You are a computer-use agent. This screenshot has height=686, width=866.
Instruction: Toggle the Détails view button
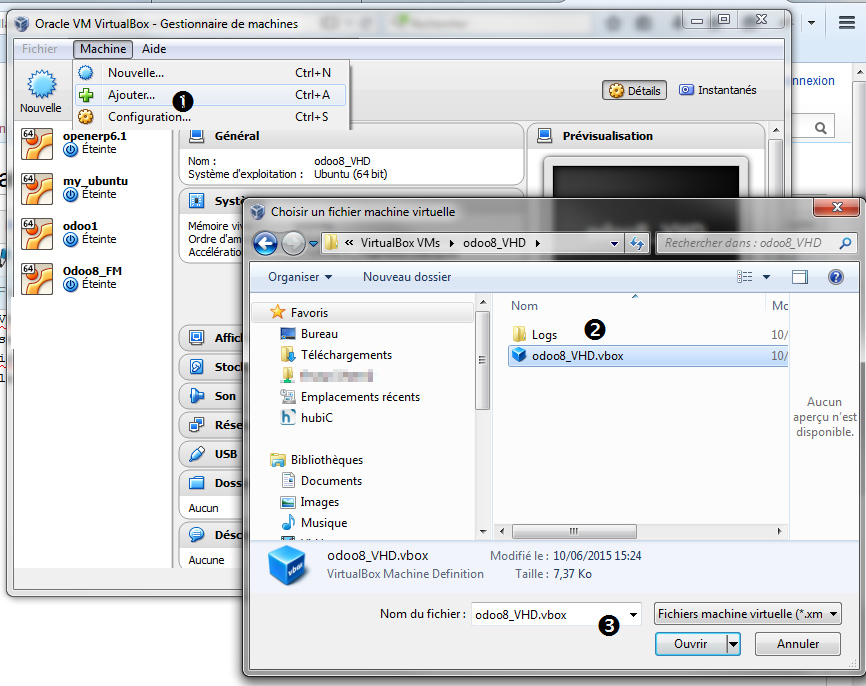[x=635, y=90]
